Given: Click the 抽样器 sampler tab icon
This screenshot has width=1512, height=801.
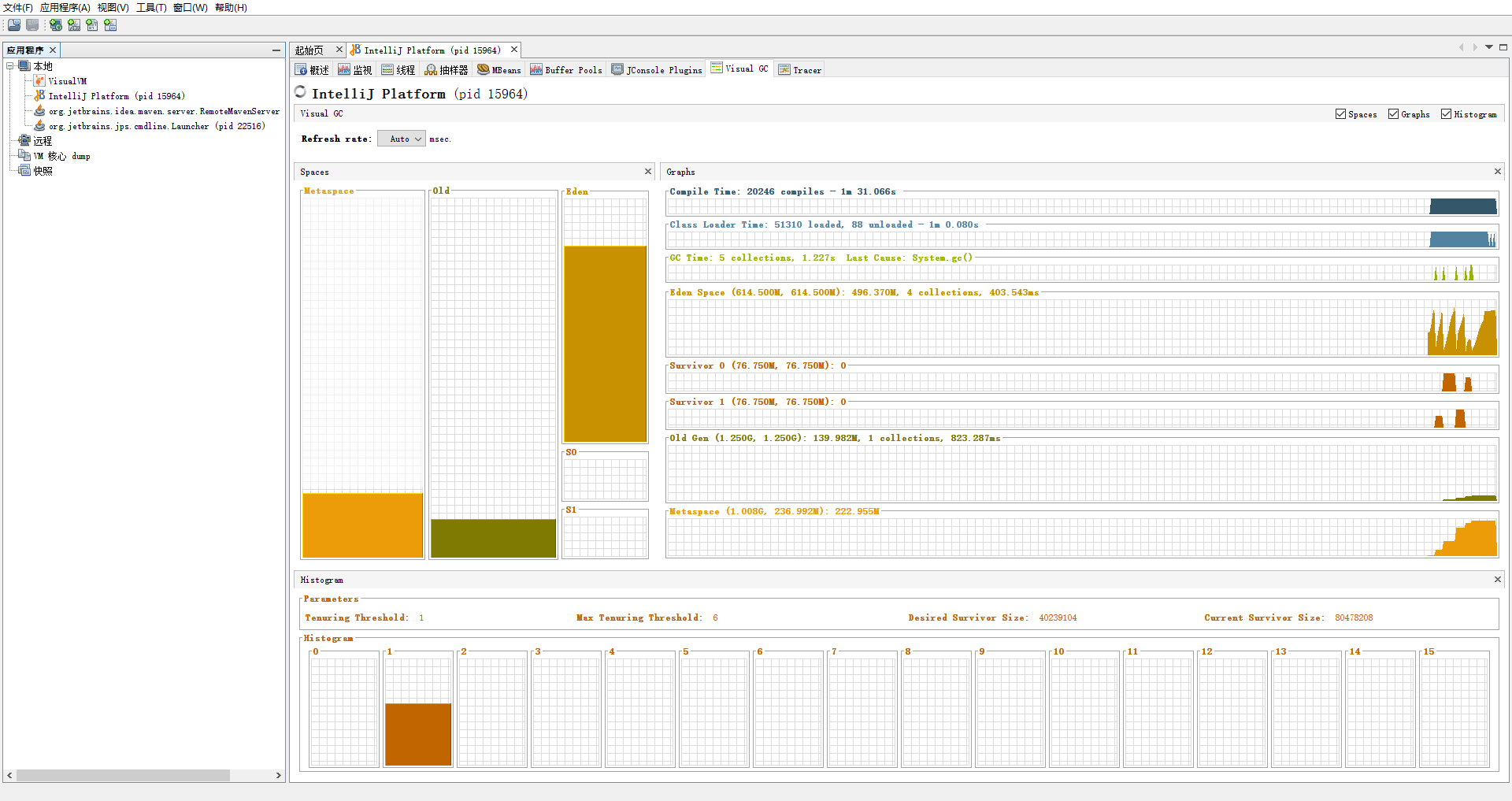Looking at the screenshot, I should click(x=431, y=70).
